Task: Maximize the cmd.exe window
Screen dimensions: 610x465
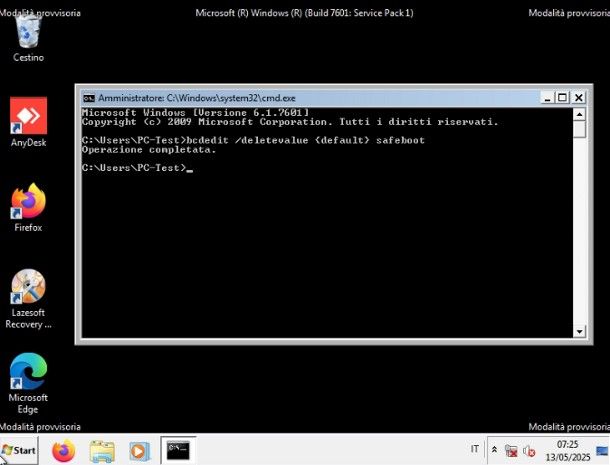Action: 562,98
